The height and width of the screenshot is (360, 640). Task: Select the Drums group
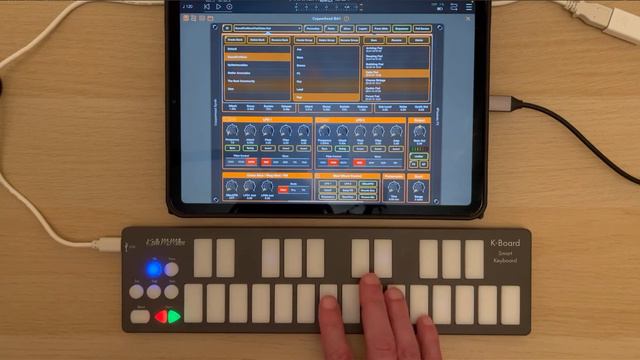[326, 66]
